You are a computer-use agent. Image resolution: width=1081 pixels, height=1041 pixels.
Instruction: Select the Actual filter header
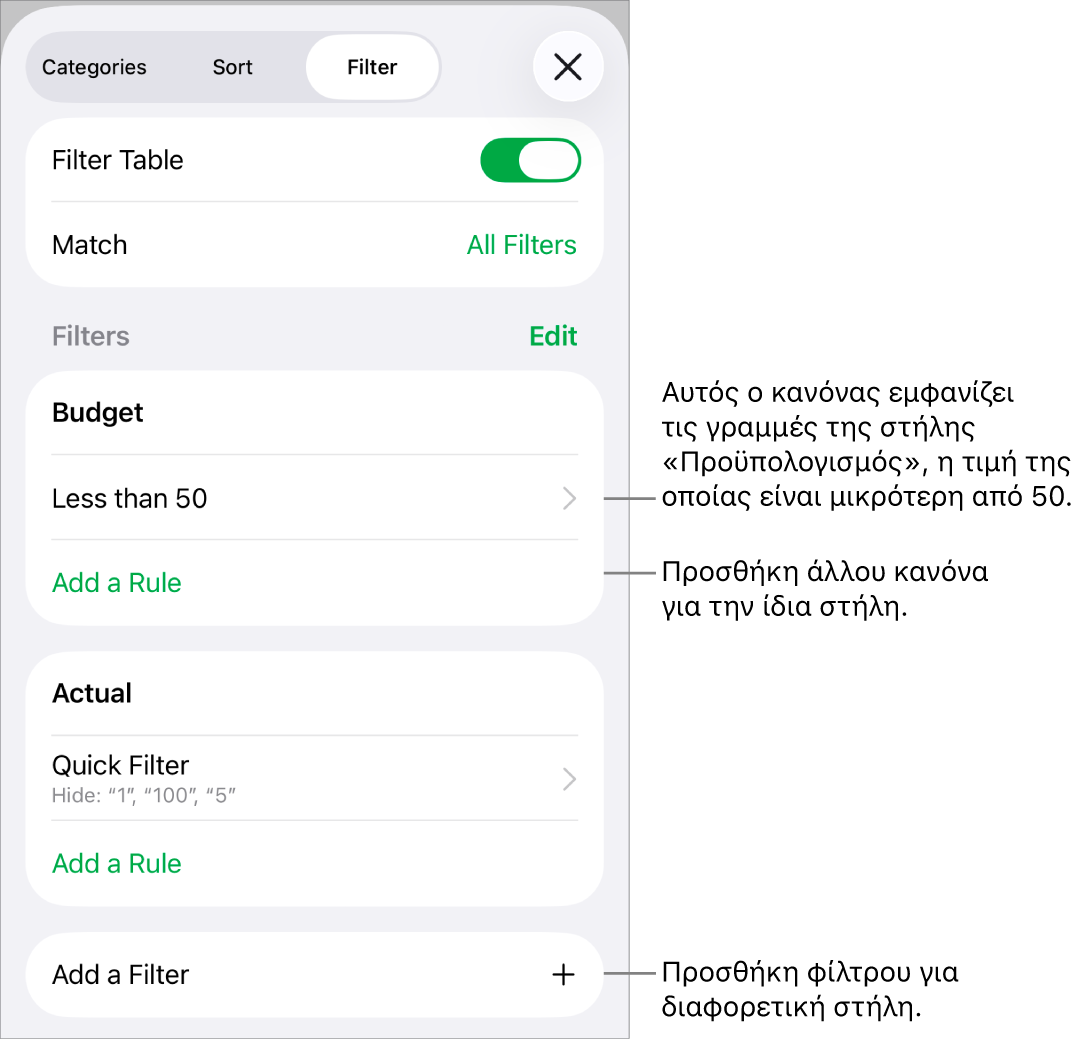click(92, 693)
